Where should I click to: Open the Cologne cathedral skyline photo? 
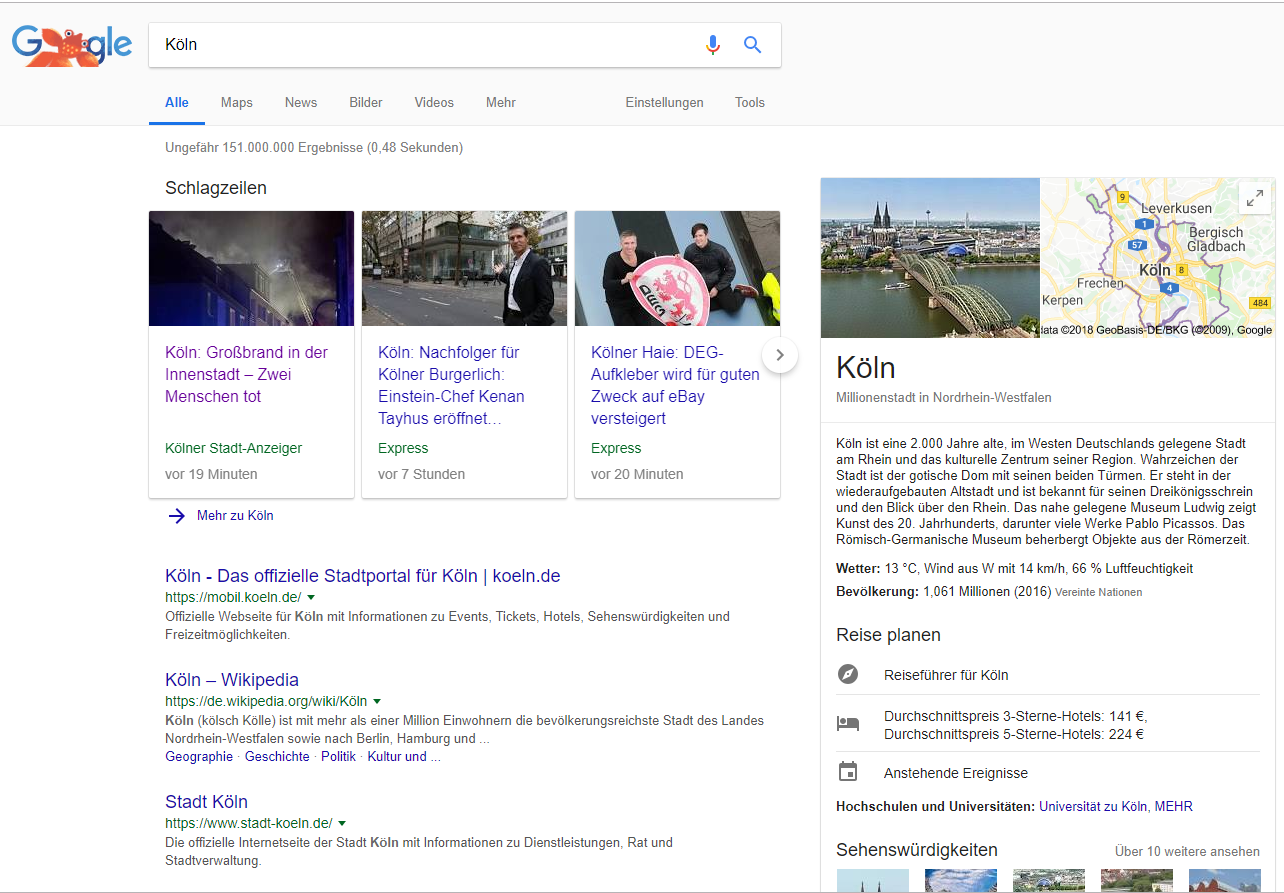click(x=930, y=258)
